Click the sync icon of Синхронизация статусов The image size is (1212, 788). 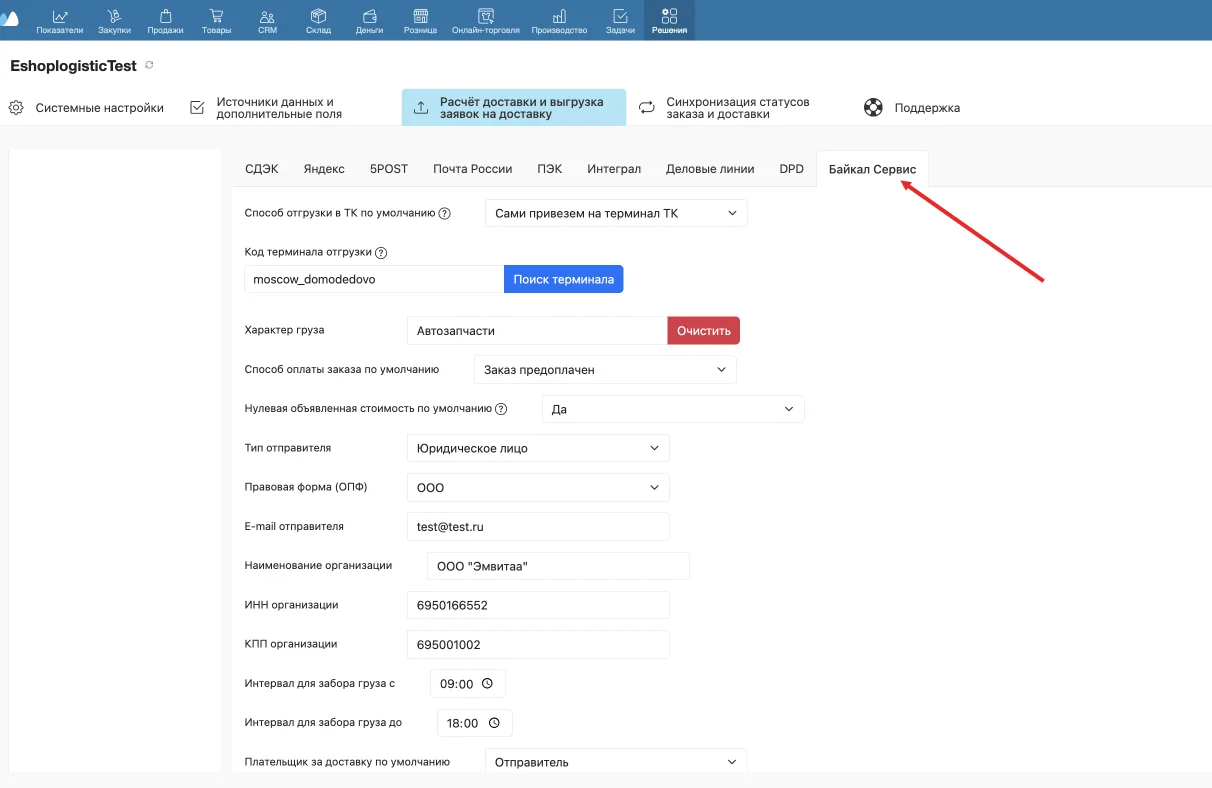tap(647, 108)
